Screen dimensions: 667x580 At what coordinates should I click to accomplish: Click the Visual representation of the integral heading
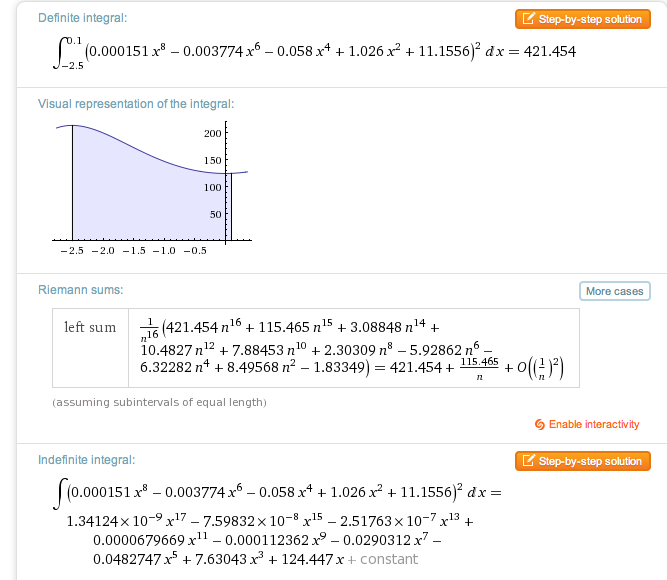click(136, 104)
